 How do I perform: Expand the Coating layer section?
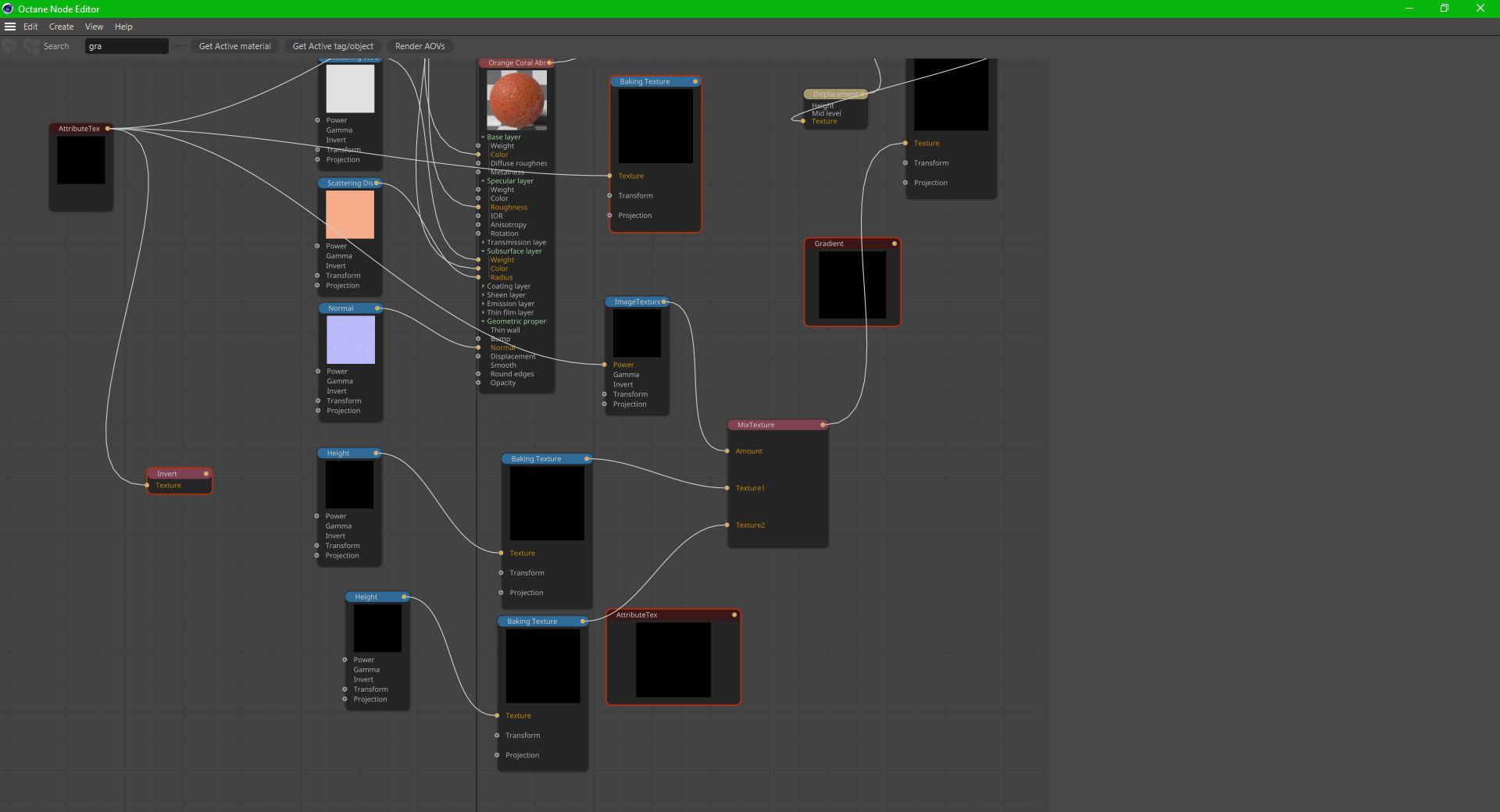pyautogui.click(x=483, y=287)
